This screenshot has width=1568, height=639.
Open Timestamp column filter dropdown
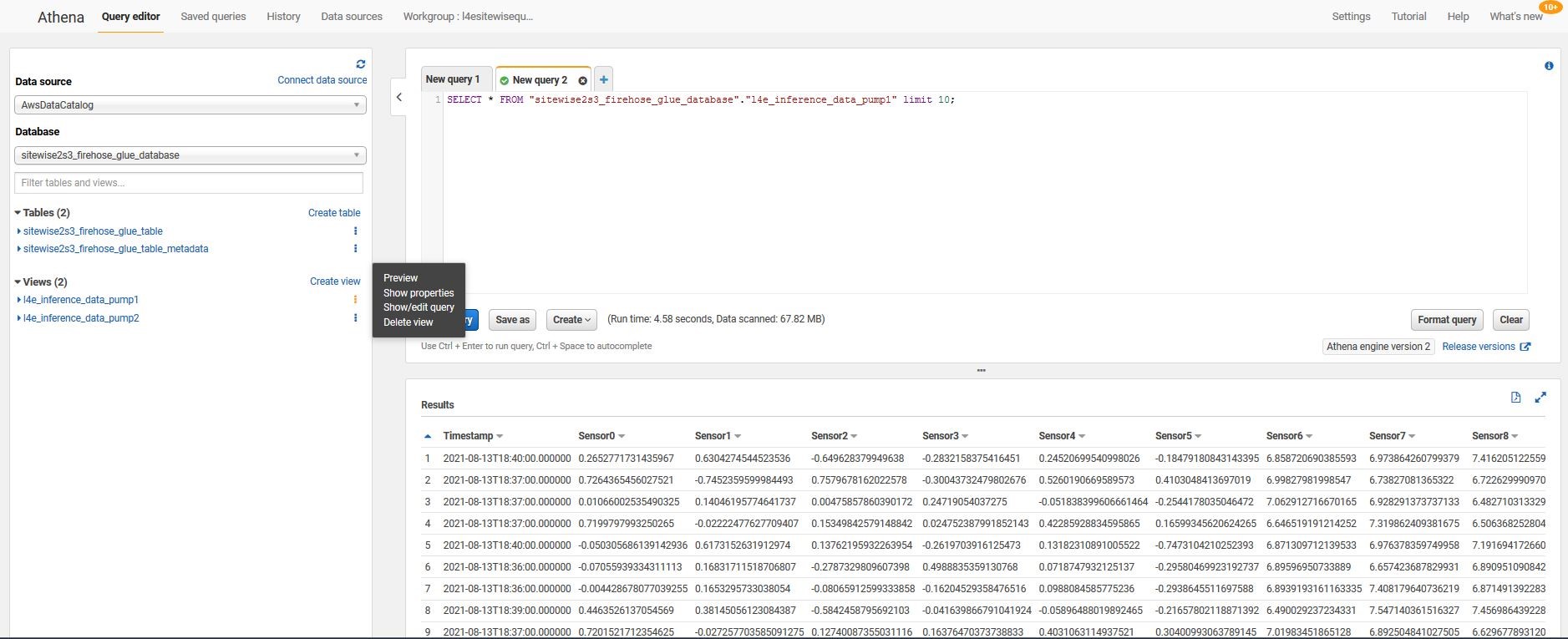click(500, 437)
